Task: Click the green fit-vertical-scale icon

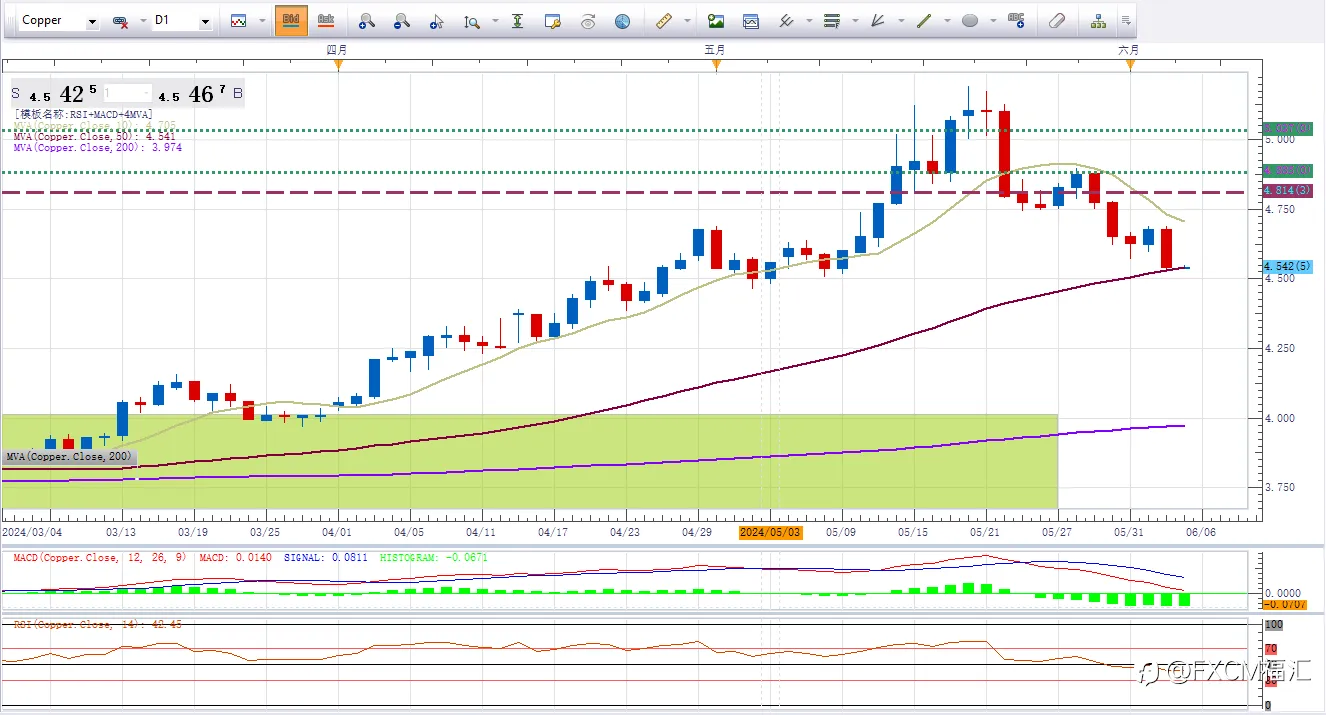Action: click(516, 20)
